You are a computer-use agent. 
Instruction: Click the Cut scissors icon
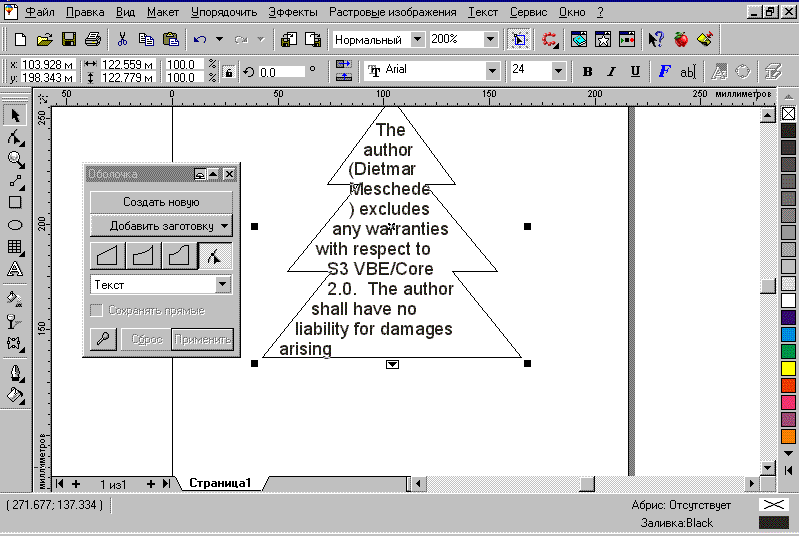122,40
